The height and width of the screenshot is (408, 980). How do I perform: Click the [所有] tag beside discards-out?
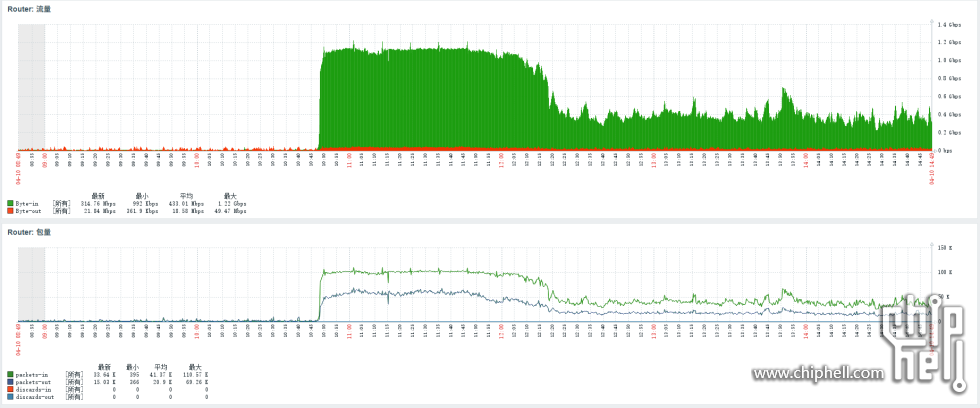(x=74, y=397)
